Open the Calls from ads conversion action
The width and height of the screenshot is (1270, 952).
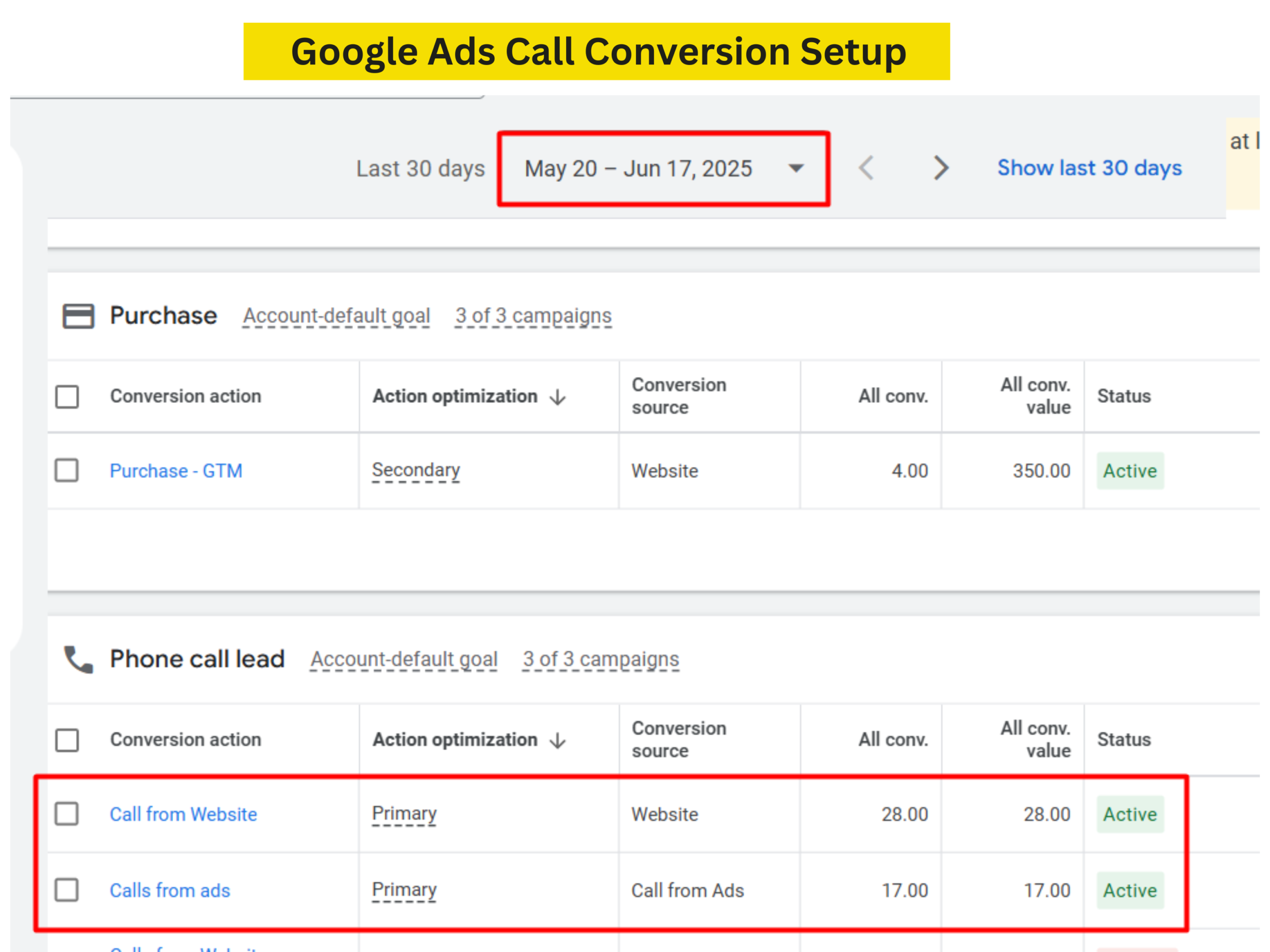click(x=170, y=890)
